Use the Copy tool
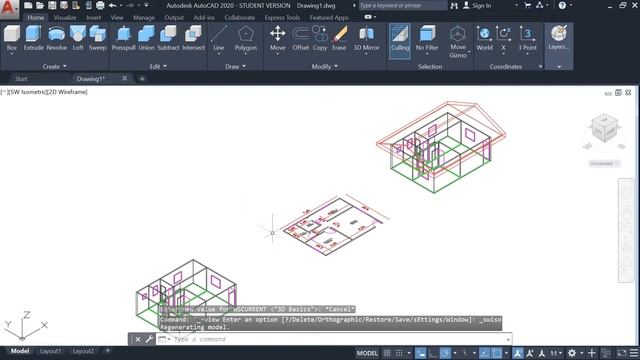The width and height of the screenshot is (640, 360). (320, 39)
